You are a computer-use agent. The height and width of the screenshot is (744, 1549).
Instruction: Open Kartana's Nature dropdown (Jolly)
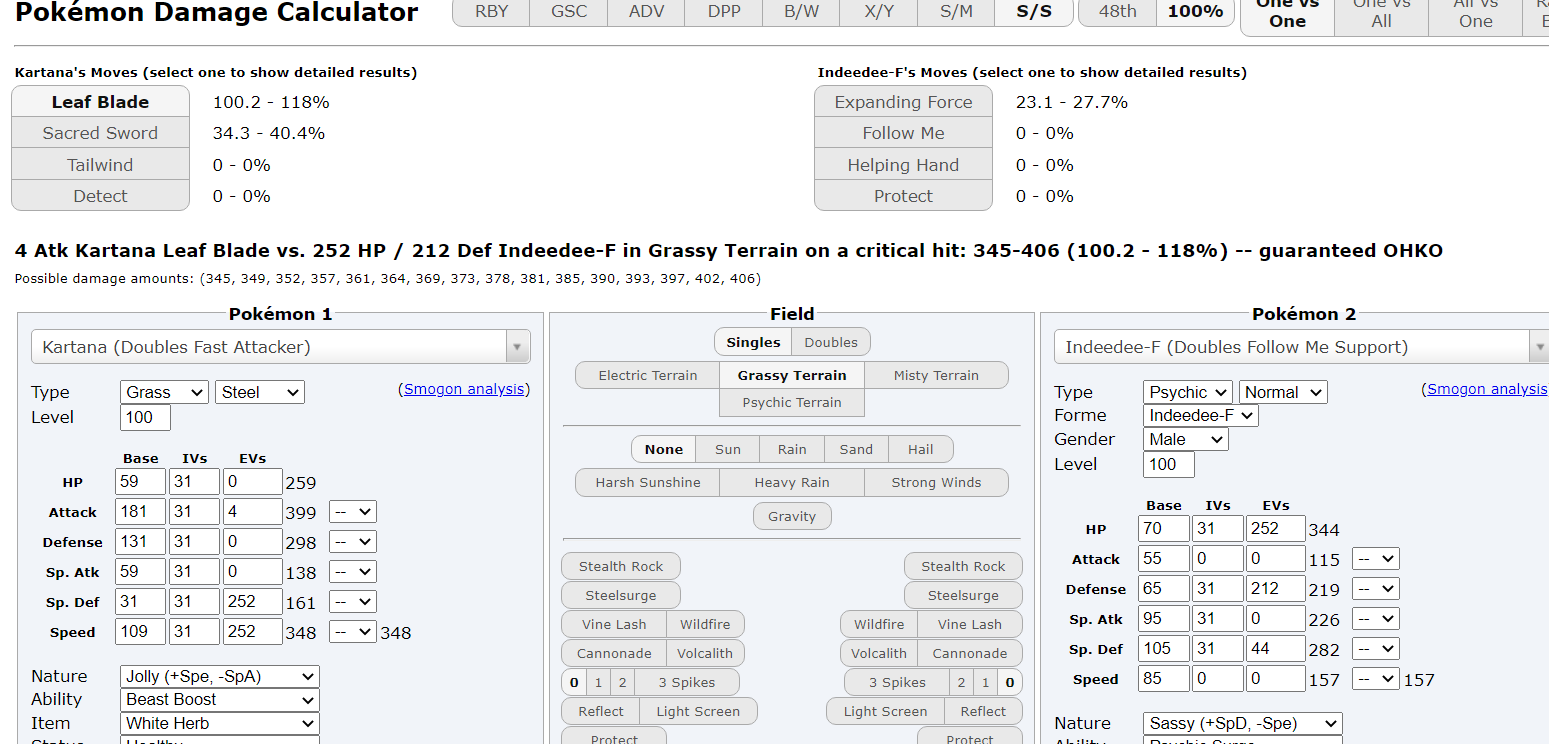click(220, 676)
